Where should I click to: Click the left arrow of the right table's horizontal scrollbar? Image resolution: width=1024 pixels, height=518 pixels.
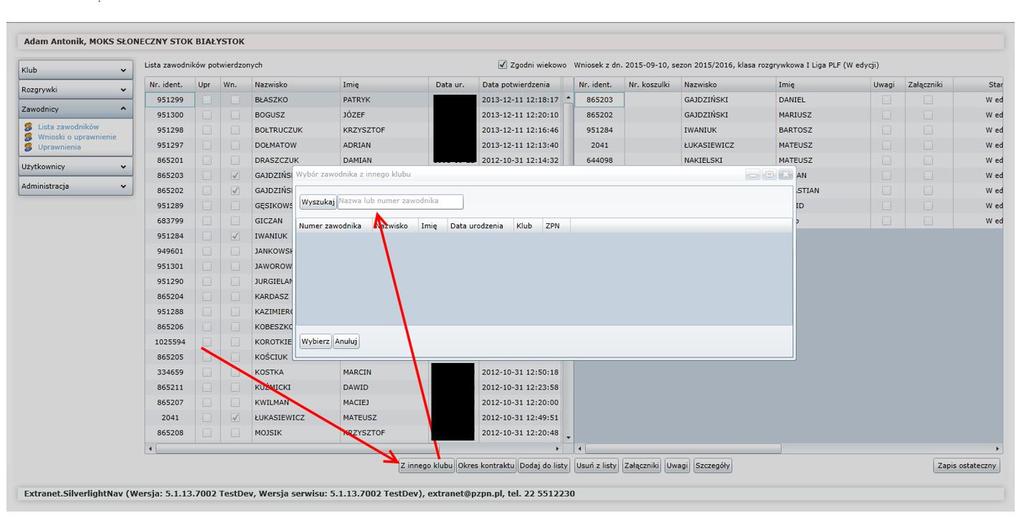[x=579, y=449]
